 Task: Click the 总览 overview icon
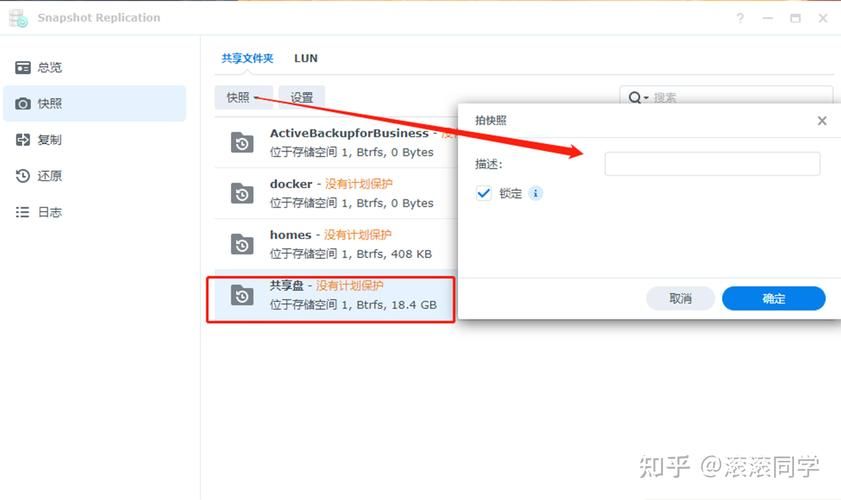pyautogui.click(x=23, y=67)
